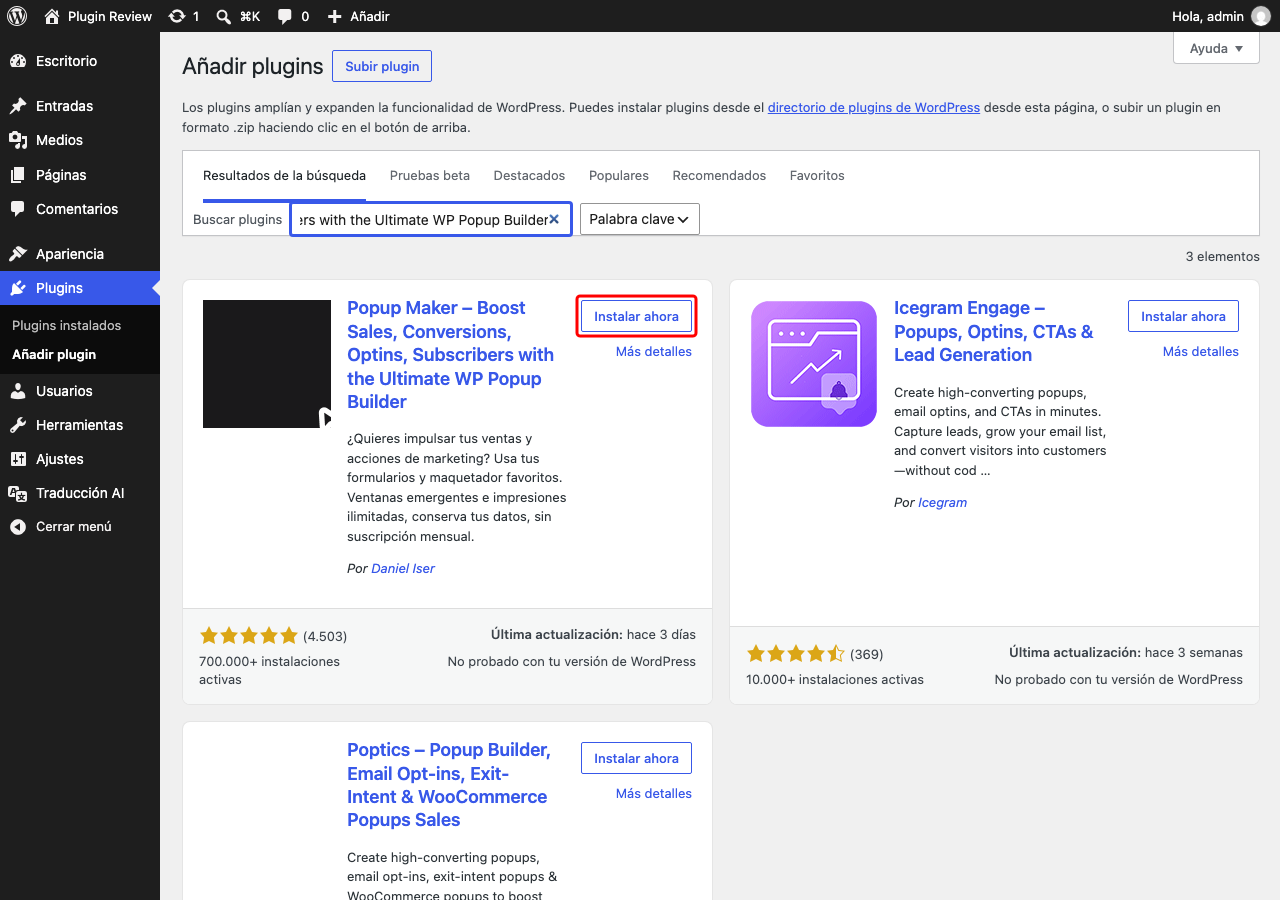Open the admin user avatar

(x=1260, y=16)
